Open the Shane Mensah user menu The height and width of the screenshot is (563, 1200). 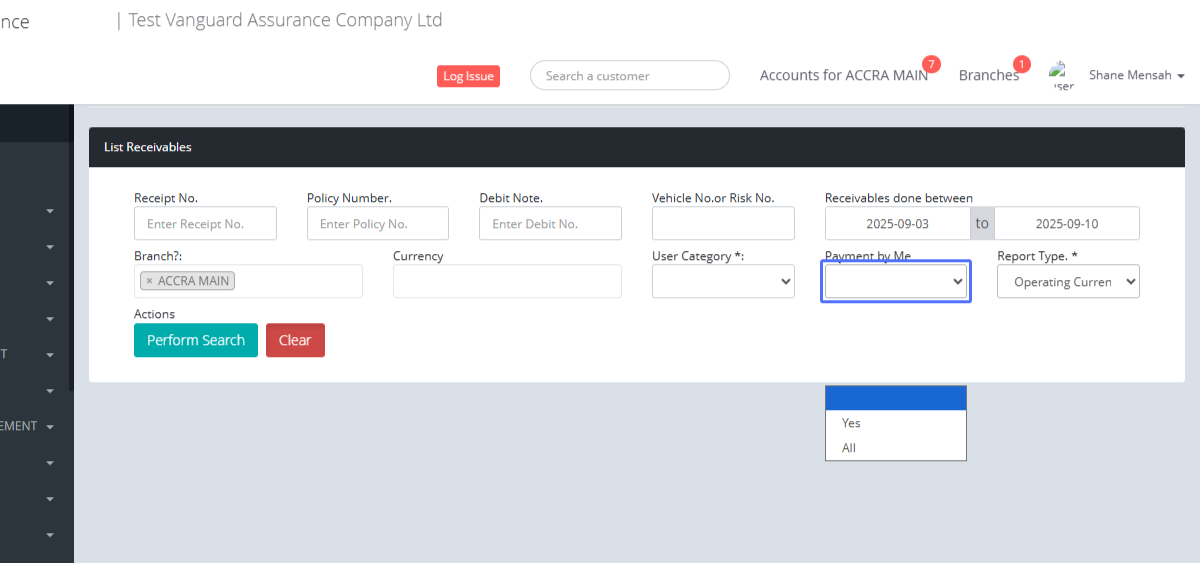coord(1136,75)
